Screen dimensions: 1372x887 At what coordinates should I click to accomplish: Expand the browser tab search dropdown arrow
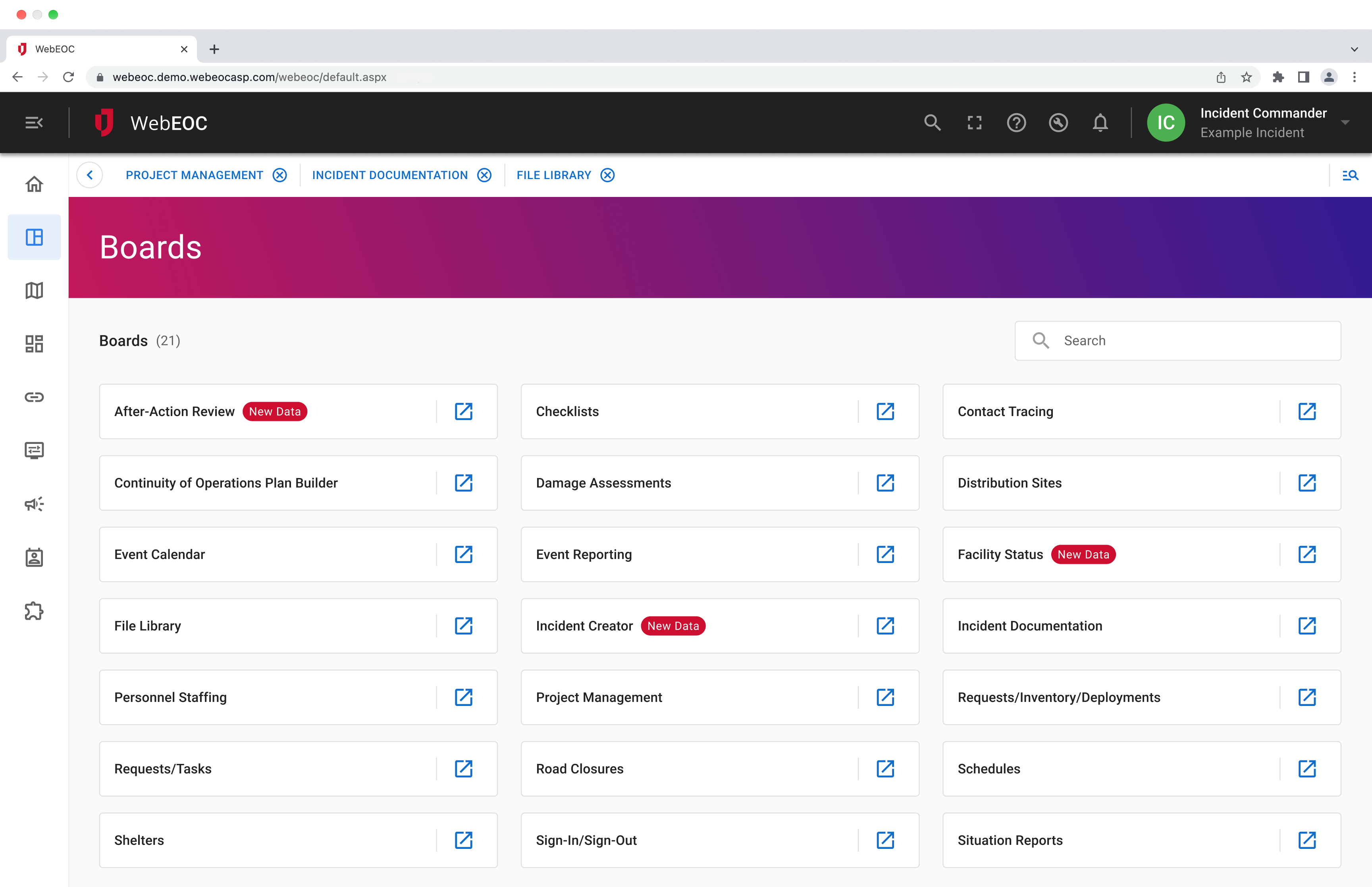pos(1354,49)
